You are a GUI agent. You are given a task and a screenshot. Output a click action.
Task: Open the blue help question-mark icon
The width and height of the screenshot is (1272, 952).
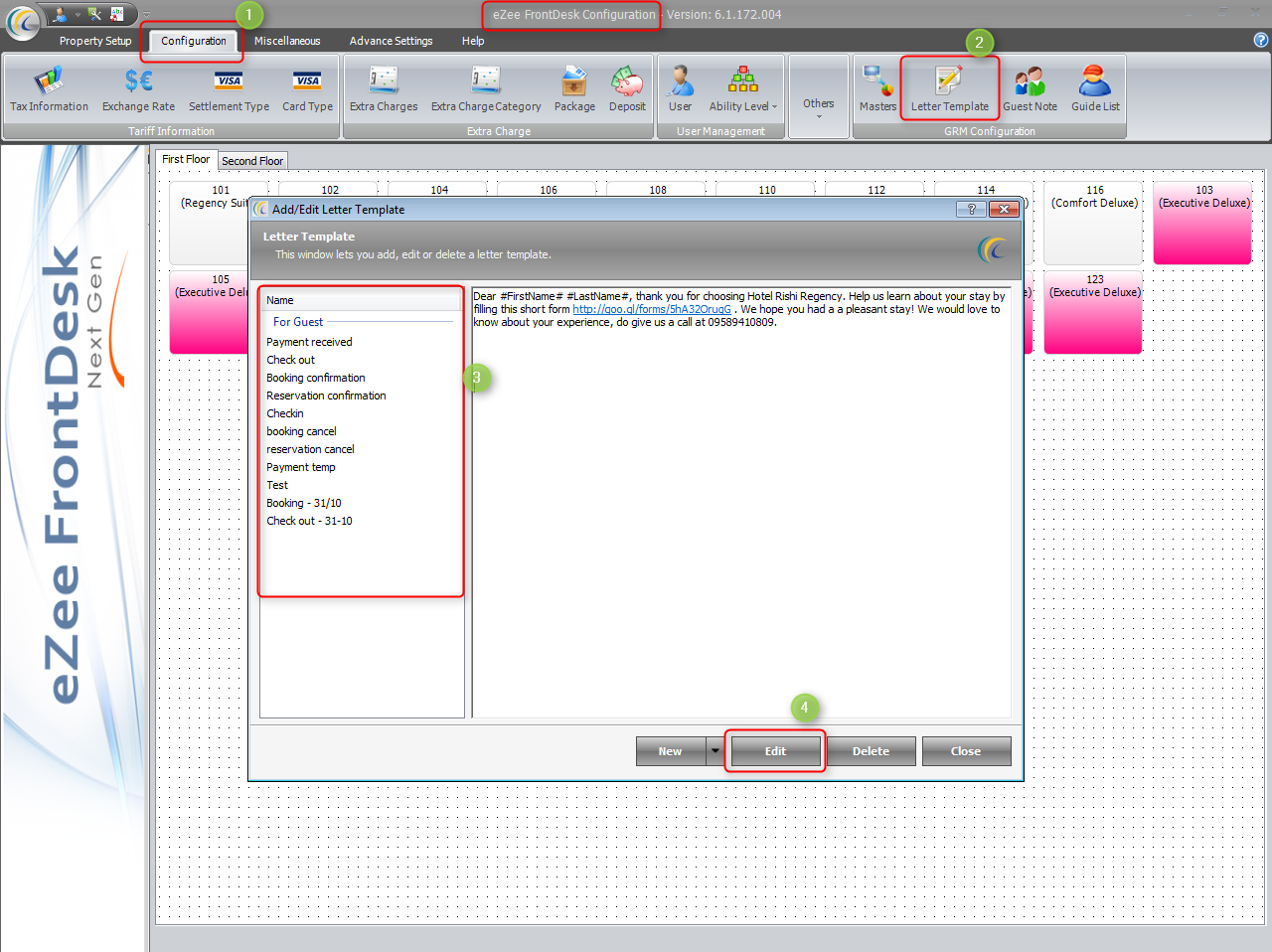[1261, 40]
